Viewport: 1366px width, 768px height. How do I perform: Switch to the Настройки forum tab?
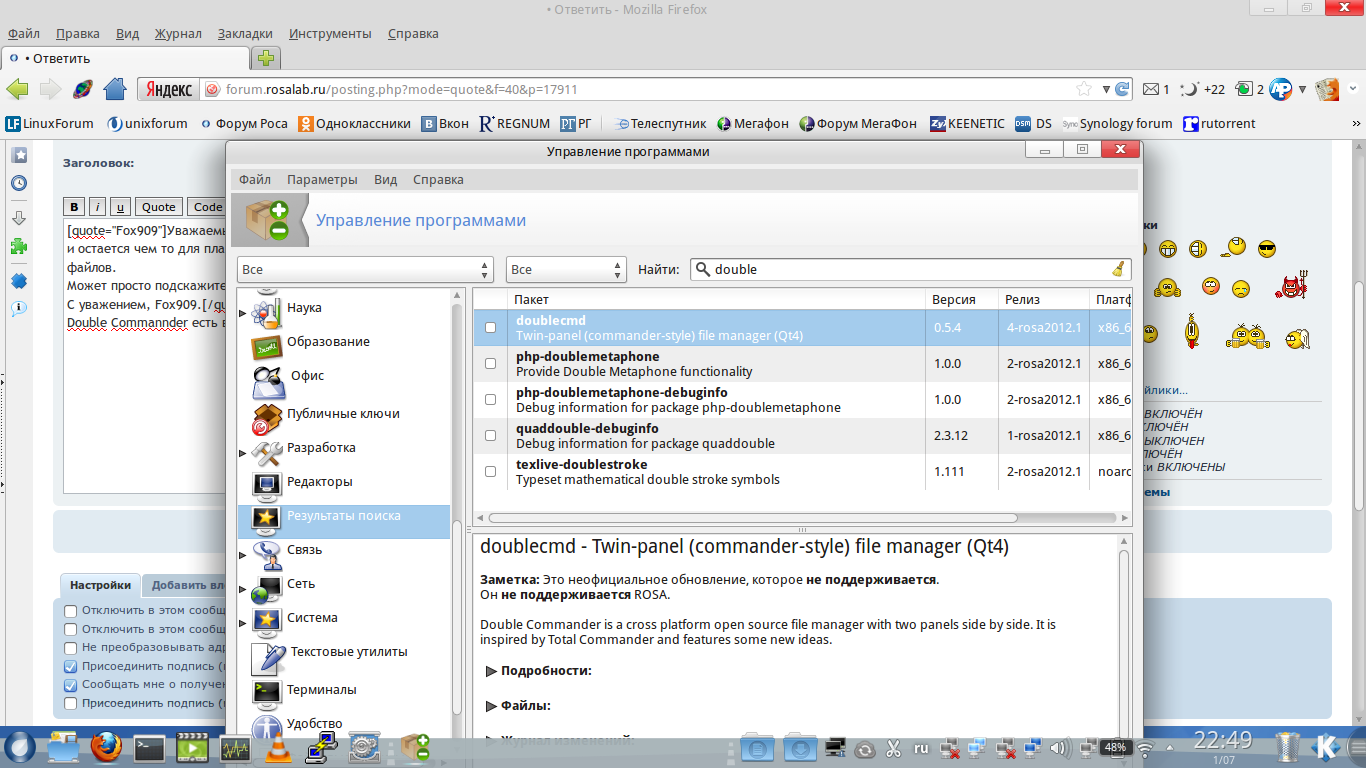tap(100, 586)
